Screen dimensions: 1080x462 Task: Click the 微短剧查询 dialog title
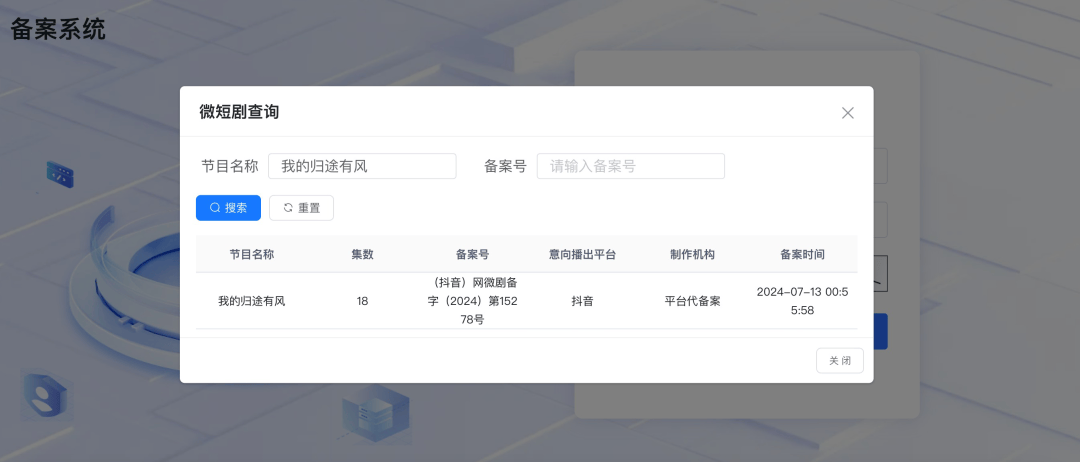click(x=239, y=112)
